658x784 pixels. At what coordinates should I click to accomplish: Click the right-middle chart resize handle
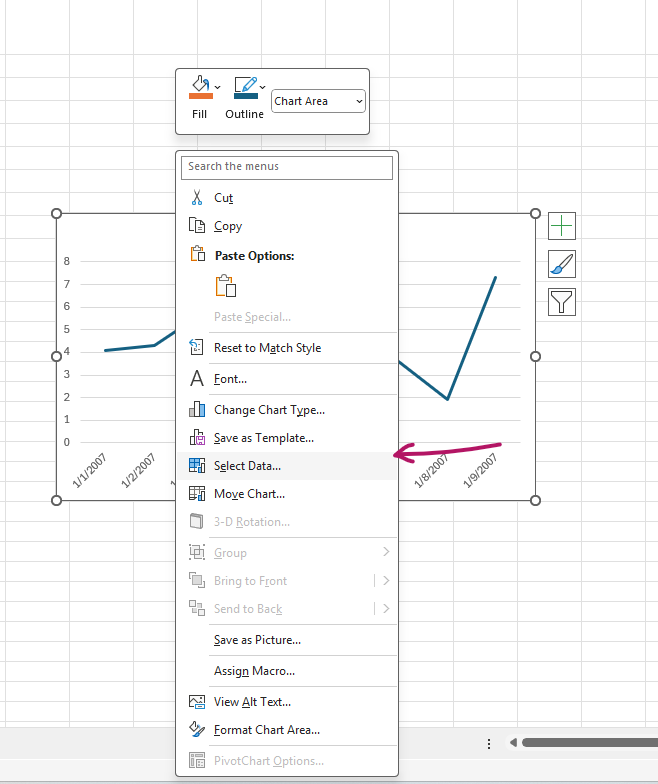pos(535,356)
